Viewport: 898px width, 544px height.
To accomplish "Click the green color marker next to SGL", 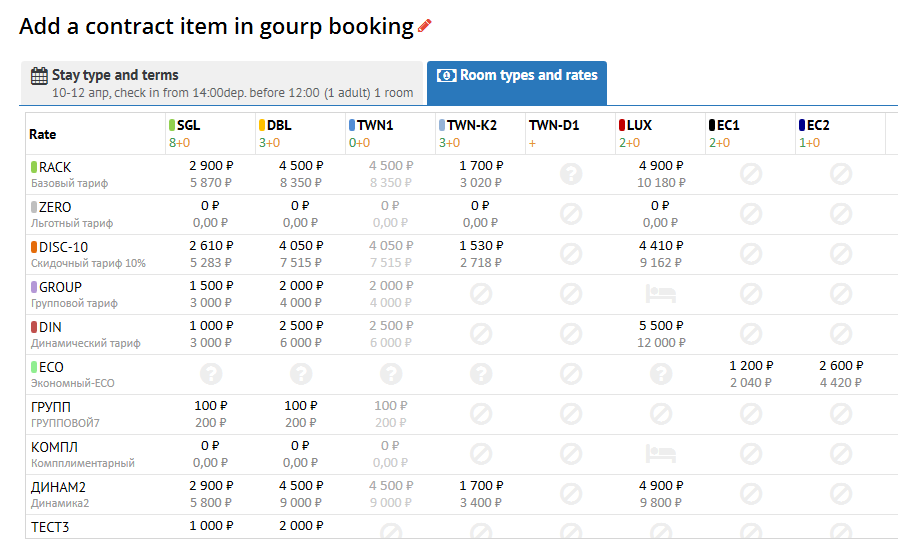I will pos(172,126).
